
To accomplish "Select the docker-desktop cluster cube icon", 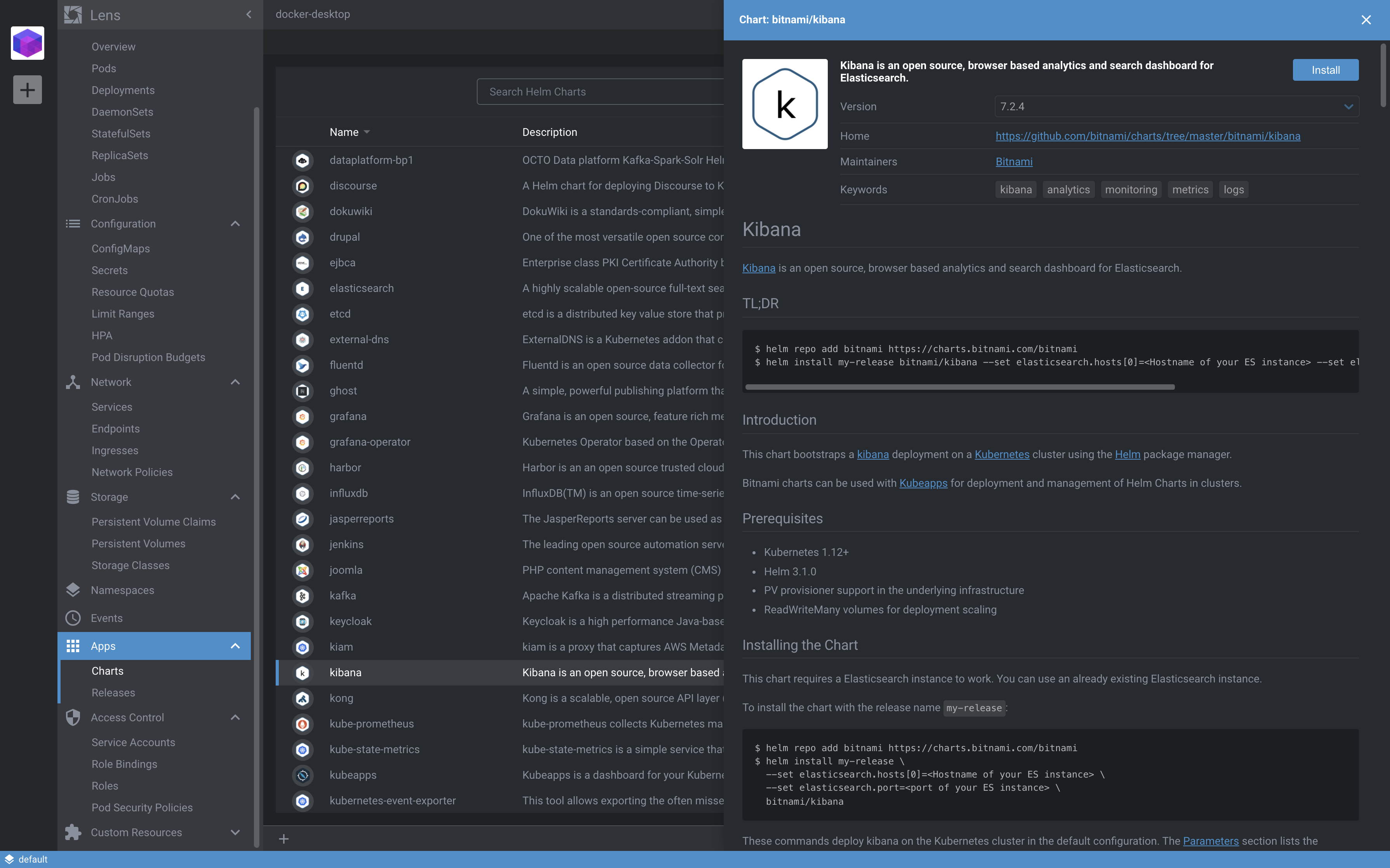I will 28,43.
